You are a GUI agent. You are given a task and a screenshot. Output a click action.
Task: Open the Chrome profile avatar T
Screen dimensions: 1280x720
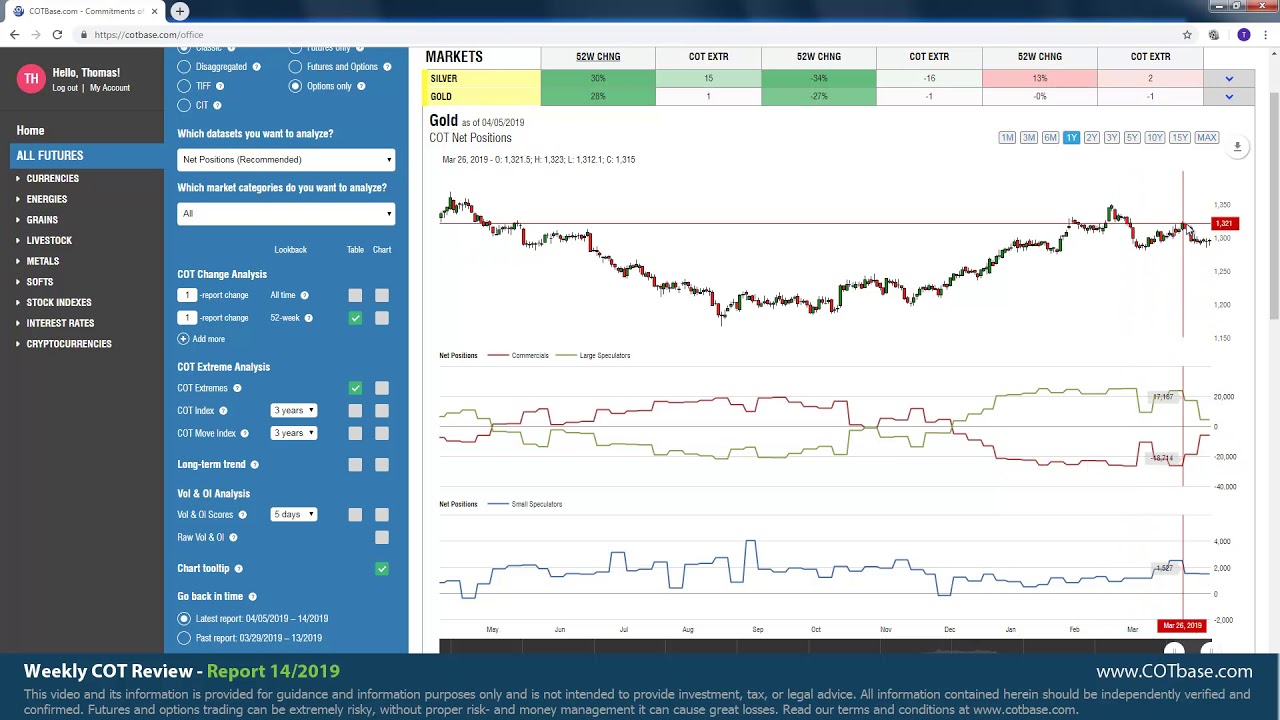pyautogui.click(x=1244, y=35)
